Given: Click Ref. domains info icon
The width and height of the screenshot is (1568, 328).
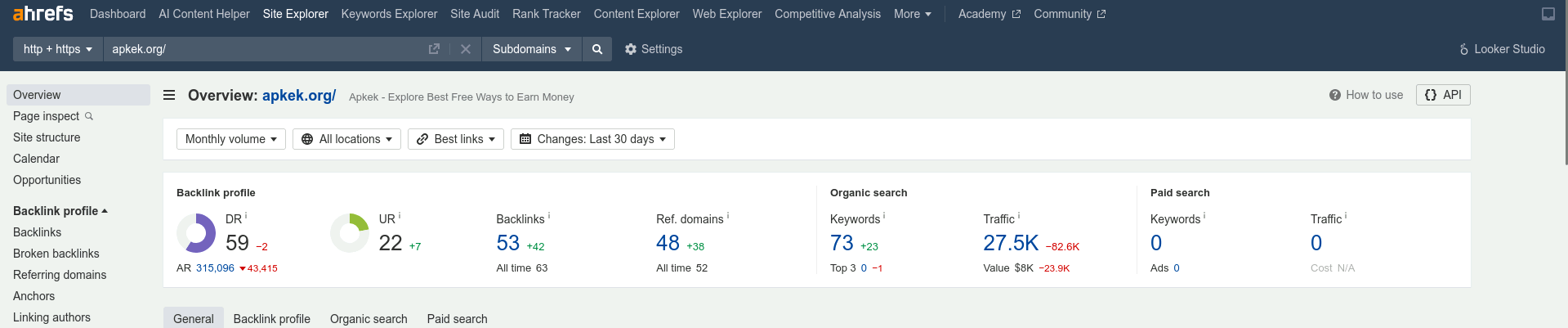Looking at the screenshot, I should pos(728,216).
